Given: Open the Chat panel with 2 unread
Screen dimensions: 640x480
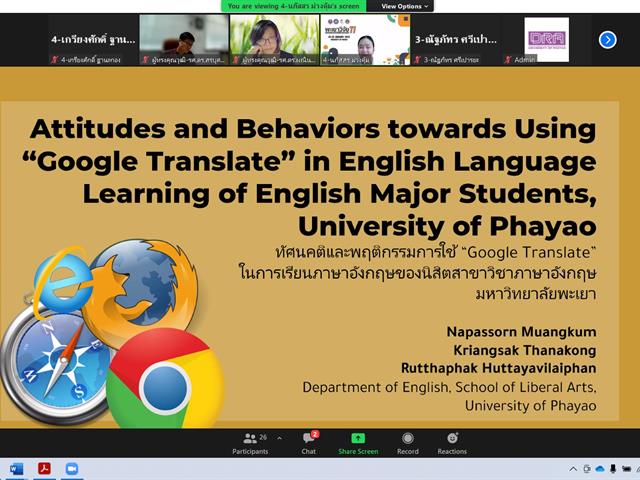Looking at the screenshot, I should (309, 443).
